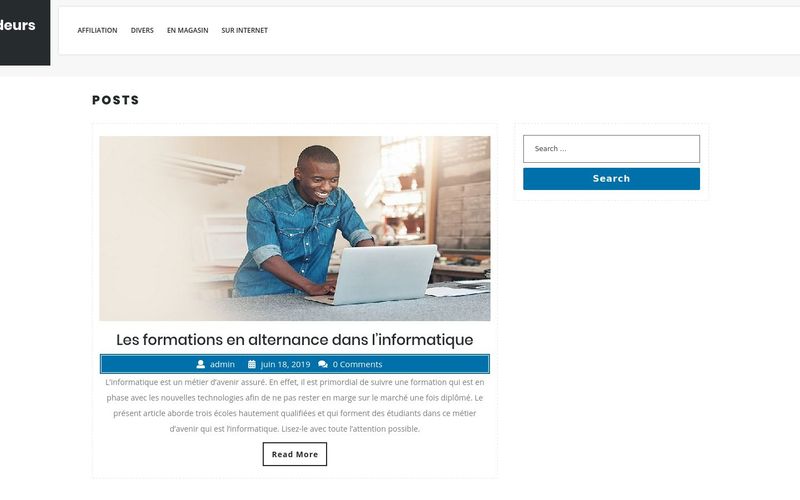Click the featured image of man with laptop
800x500 pixels.
294,228
